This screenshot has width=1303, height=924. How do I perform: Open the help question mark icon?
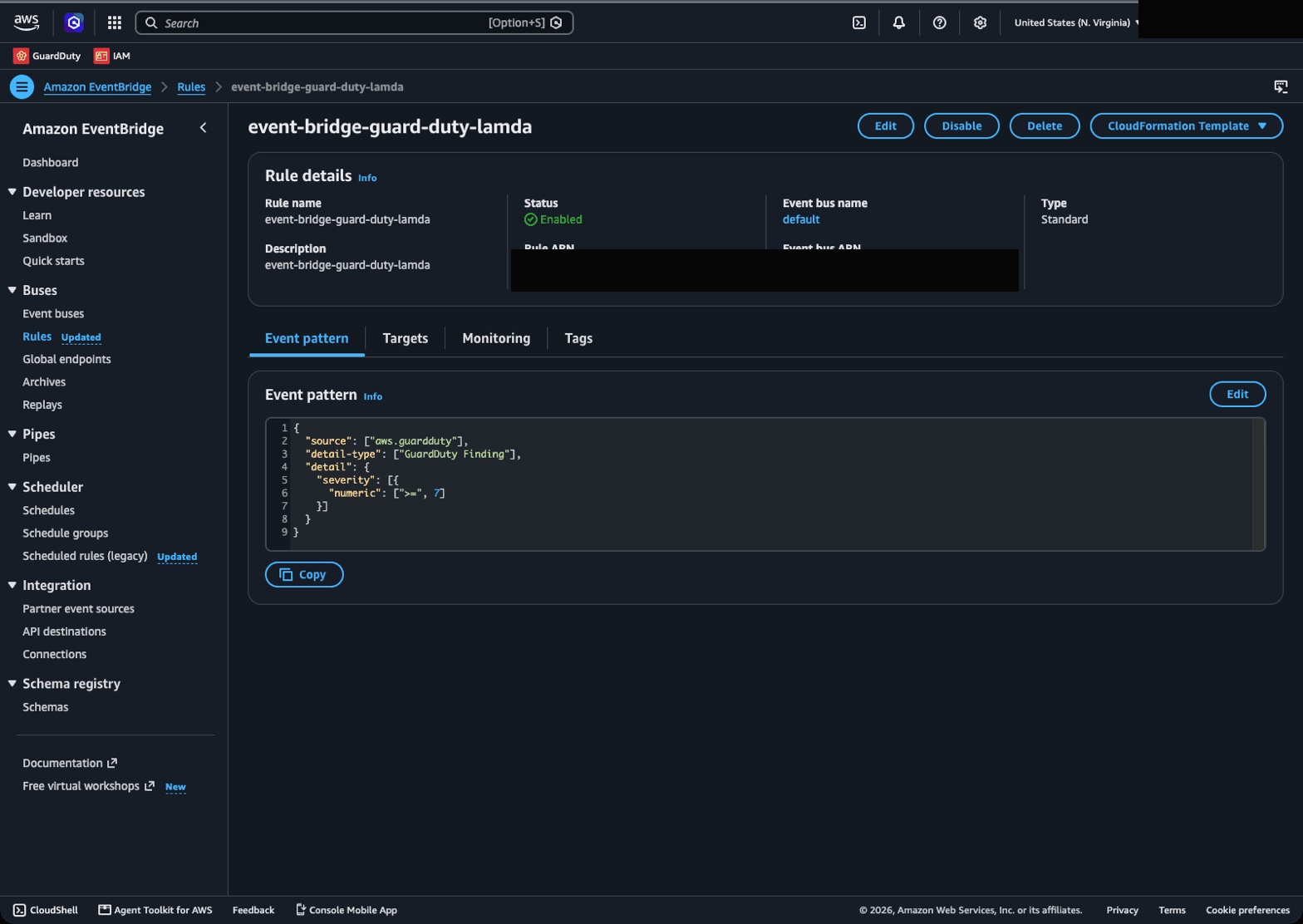940,22
